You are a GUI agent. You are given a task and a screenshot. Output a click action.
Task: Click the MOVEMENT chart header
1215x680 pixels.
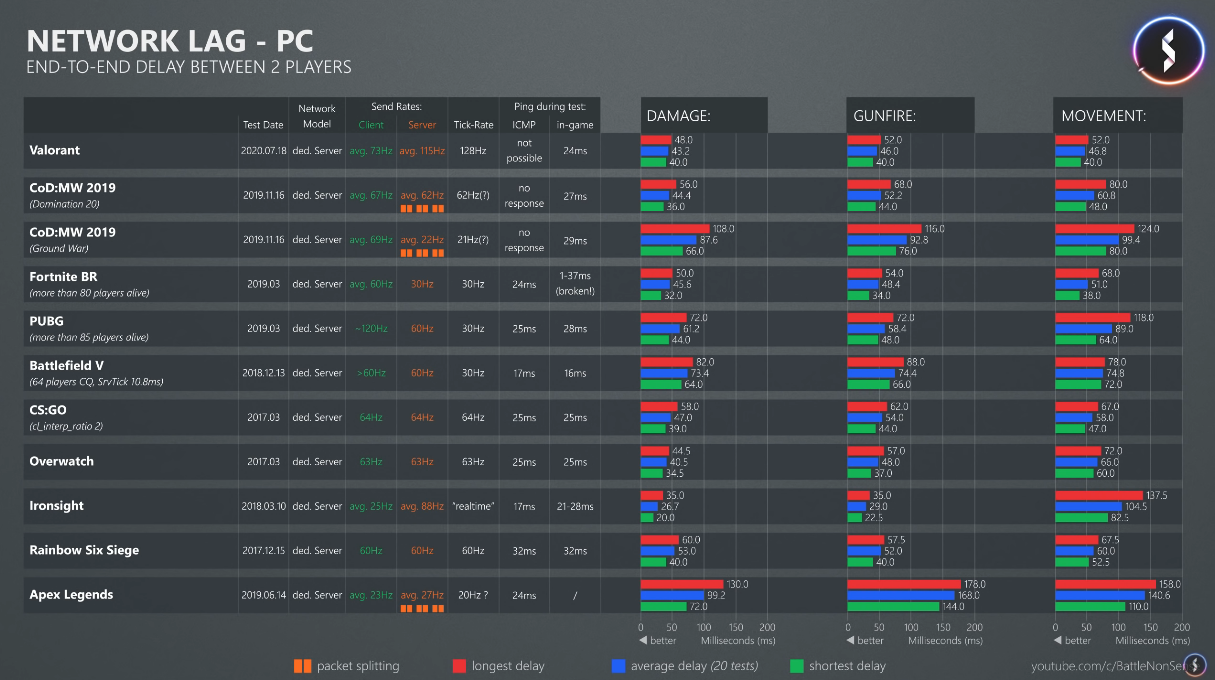pyautogui.click(x=1117, y=116)
